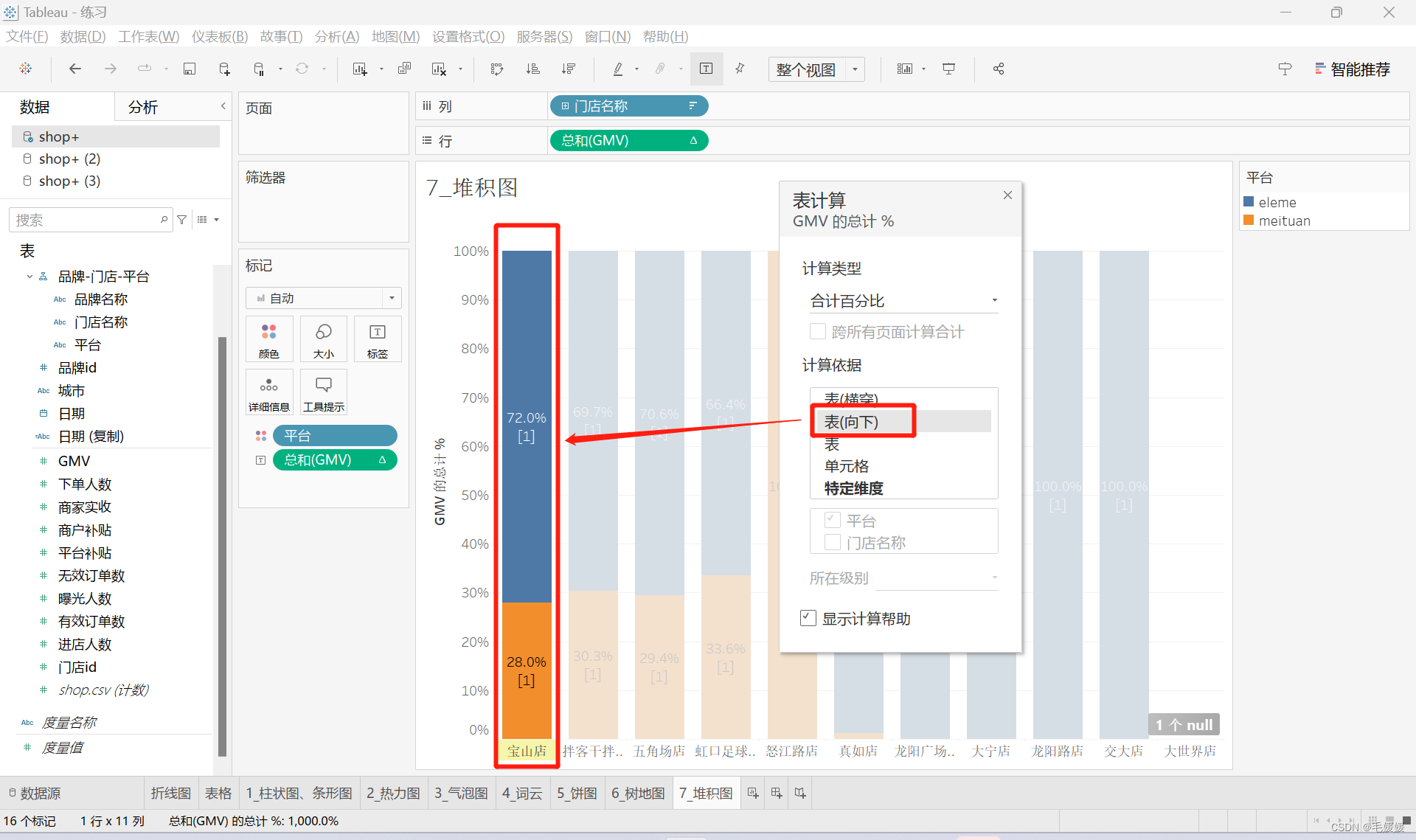
Task: Click the 门店名称 pill on columns shelf
Action: tap(629, 106)
